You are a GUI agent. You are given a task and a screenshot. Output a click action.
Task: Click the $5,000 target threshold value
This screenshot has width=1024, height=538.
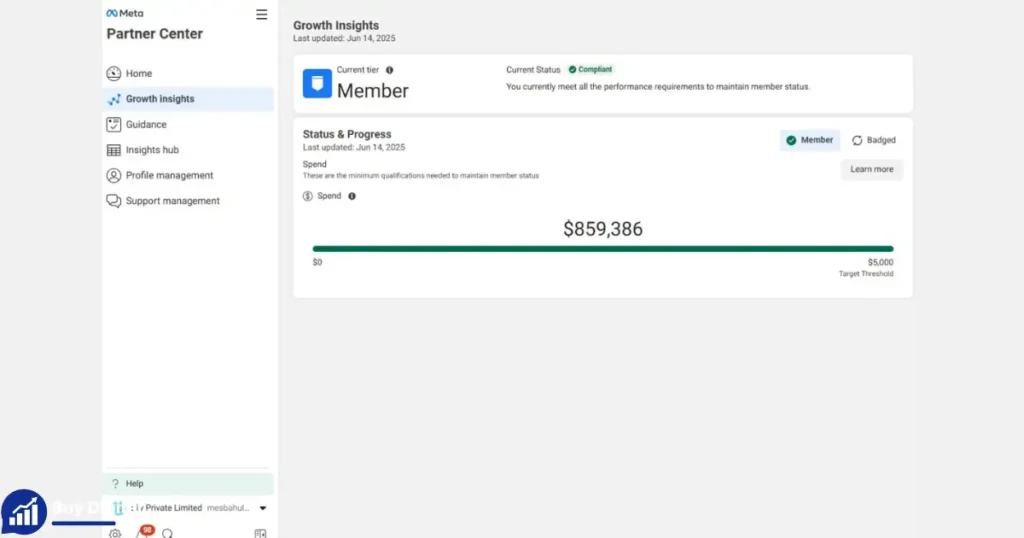point(880,262)
